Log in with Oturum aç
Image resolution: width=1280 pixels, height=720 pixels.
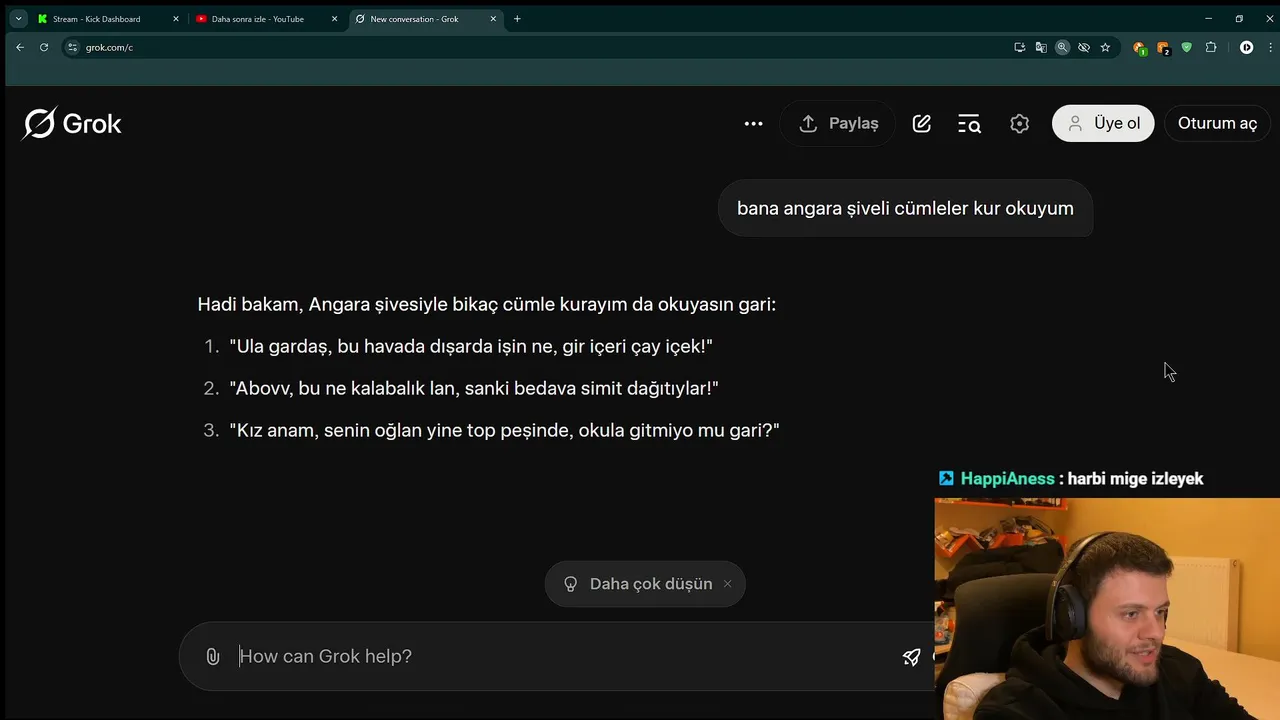click(1217, 124)
